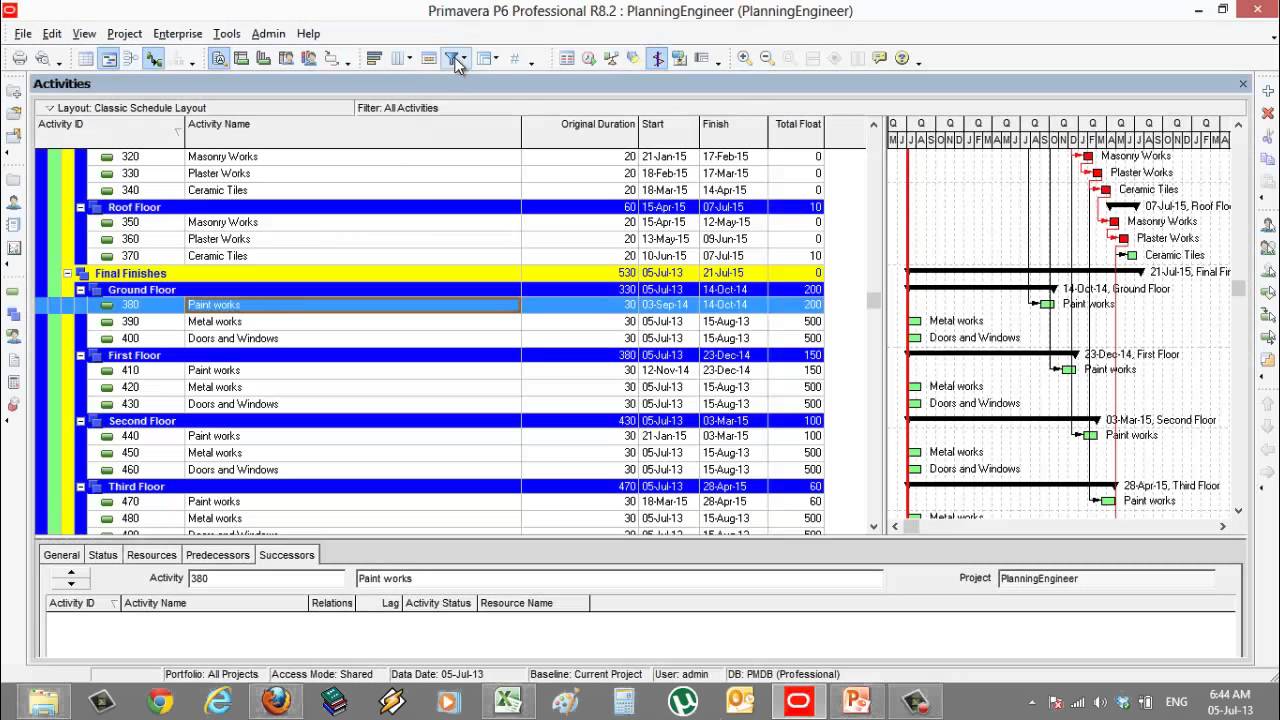Open Excel from the taskbar
This screenshot has width=1280, height=720.
pyautogui.click(x=507, y=701)
